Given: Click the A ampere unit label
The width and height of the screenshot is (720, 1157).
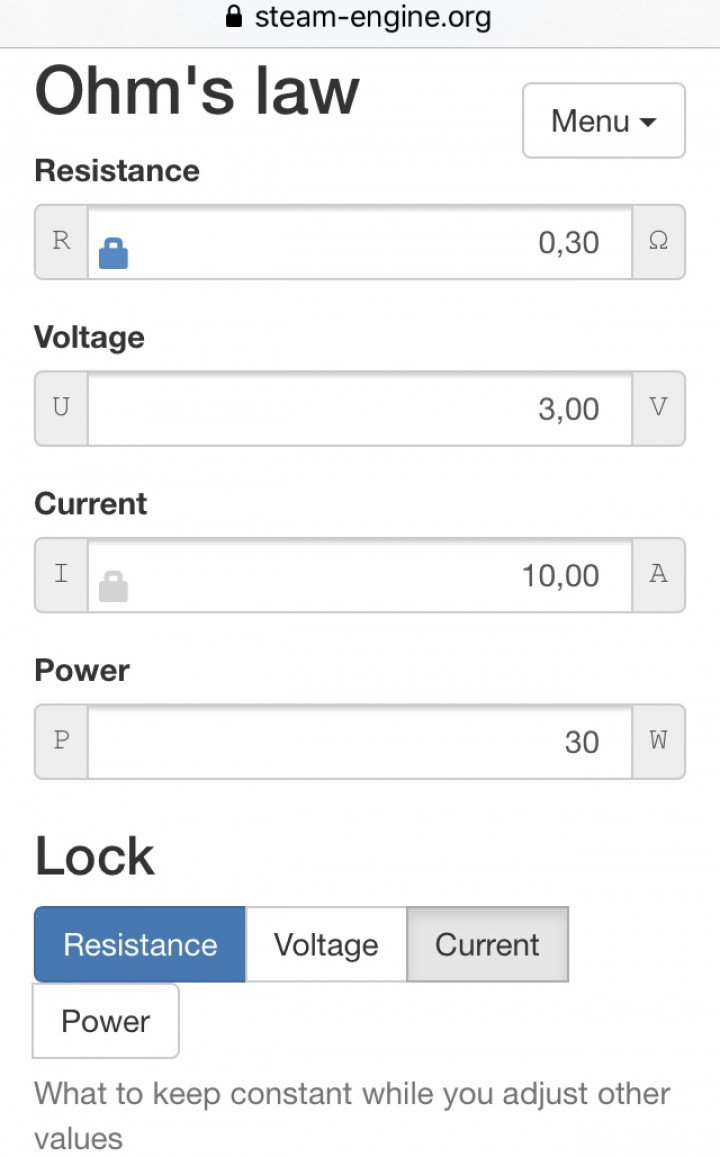Looking at the screenshot, I should 659,575.
